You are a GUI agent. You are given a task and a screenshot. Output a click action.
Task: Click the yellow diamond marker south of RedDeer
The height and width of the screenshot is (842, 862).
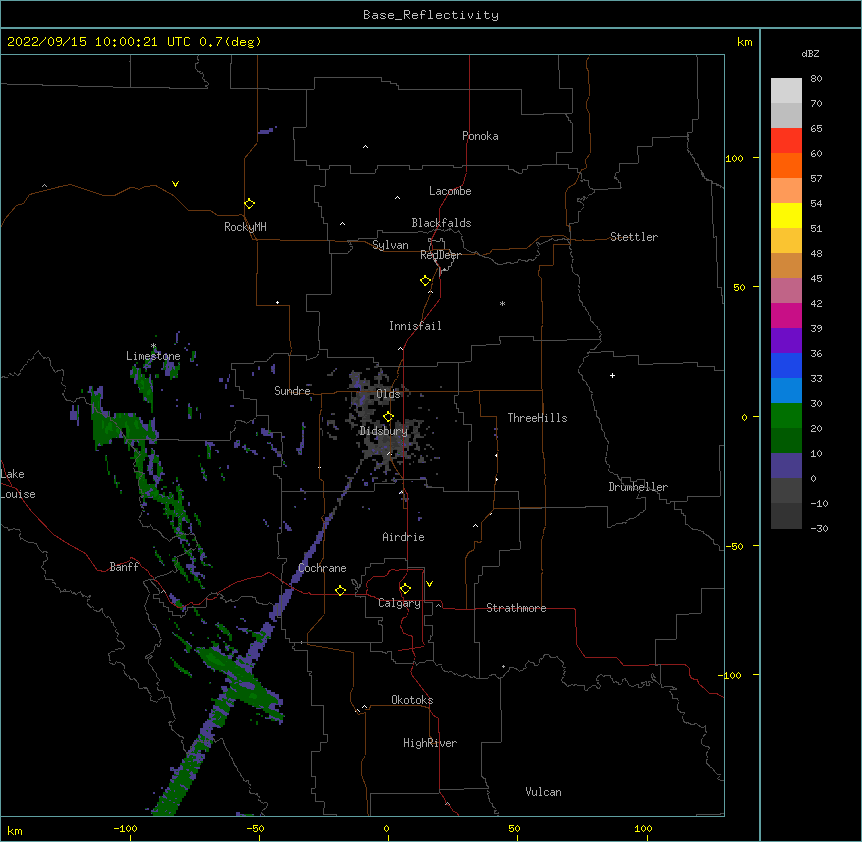(x=426, y=281)
